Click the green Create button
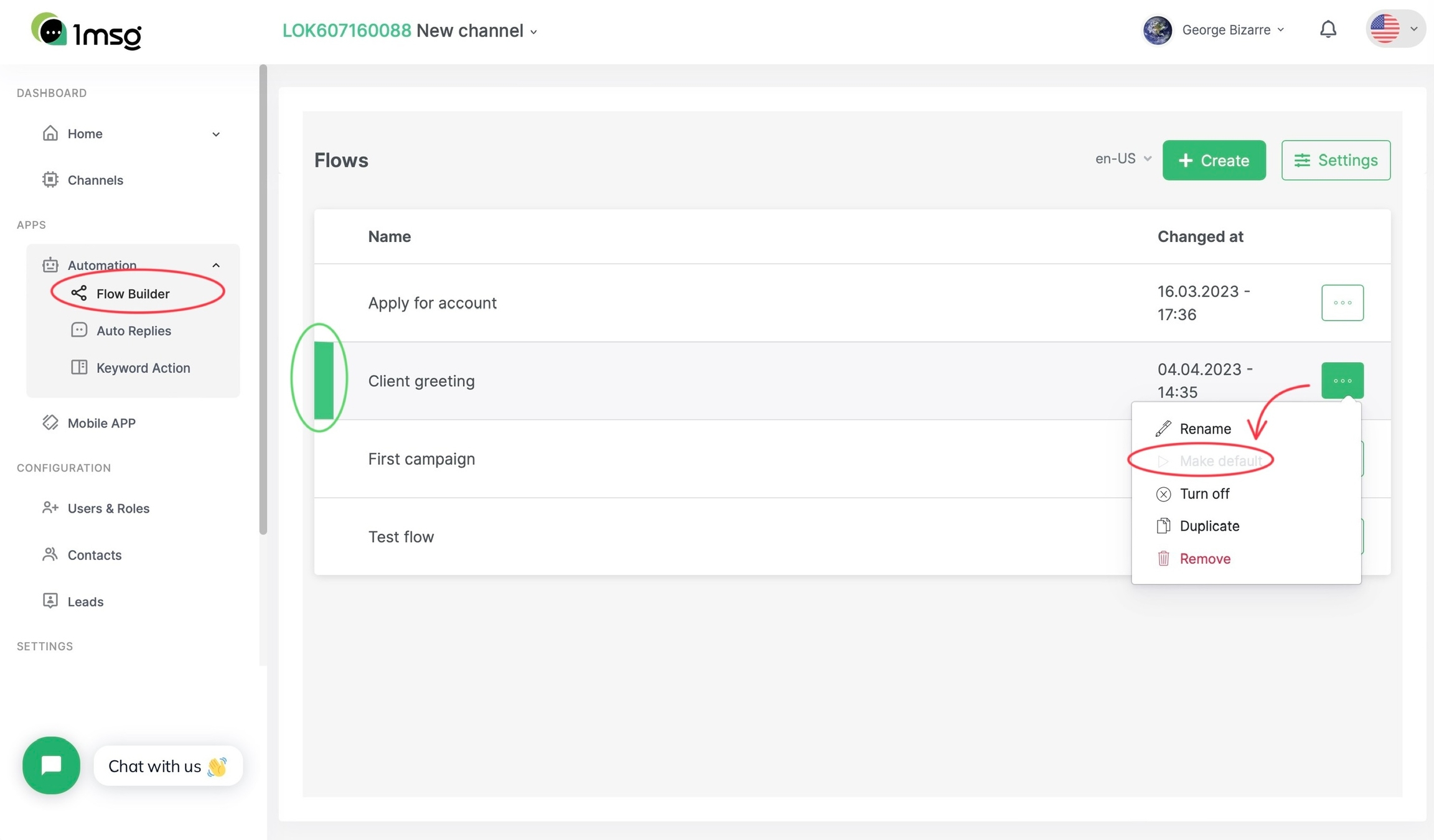This screenshot has height=840, width=1434. click(x=1214, y=160)
